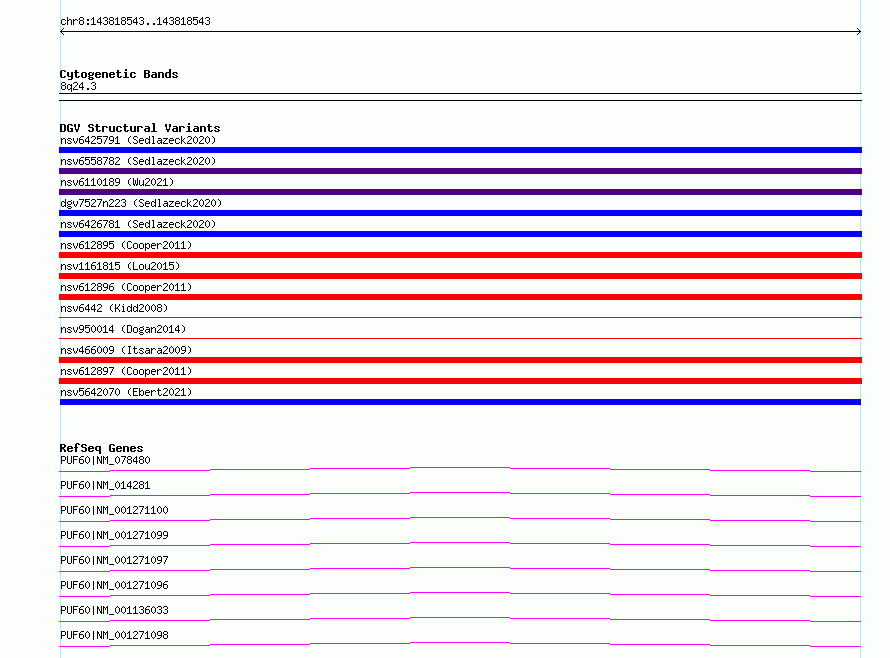Viewport: 890px width, 658px height.
Task: Click the purple bar under nsv6558782
Action: (460, 171)
